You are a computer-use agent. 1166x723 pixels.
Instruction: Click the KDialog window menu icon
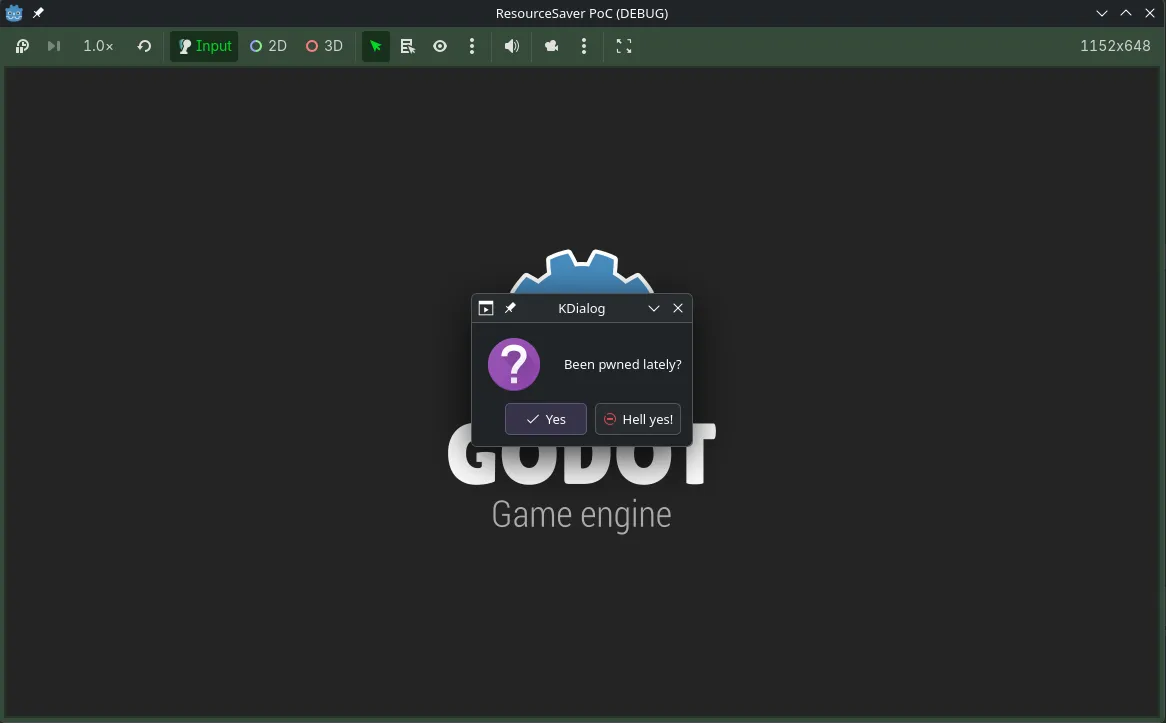(486, 308)
